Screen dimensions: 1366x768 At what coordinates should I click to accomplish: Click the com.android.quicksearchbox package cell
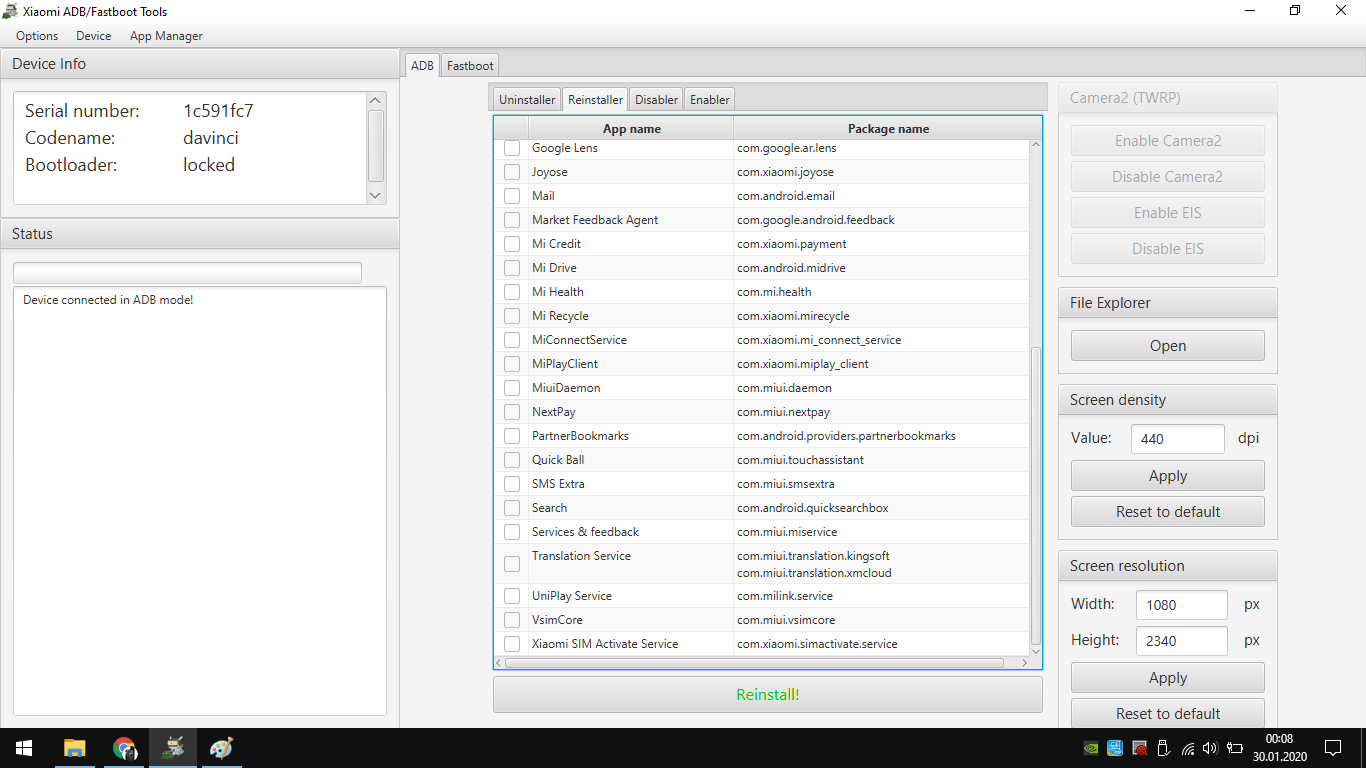[881, 508]
